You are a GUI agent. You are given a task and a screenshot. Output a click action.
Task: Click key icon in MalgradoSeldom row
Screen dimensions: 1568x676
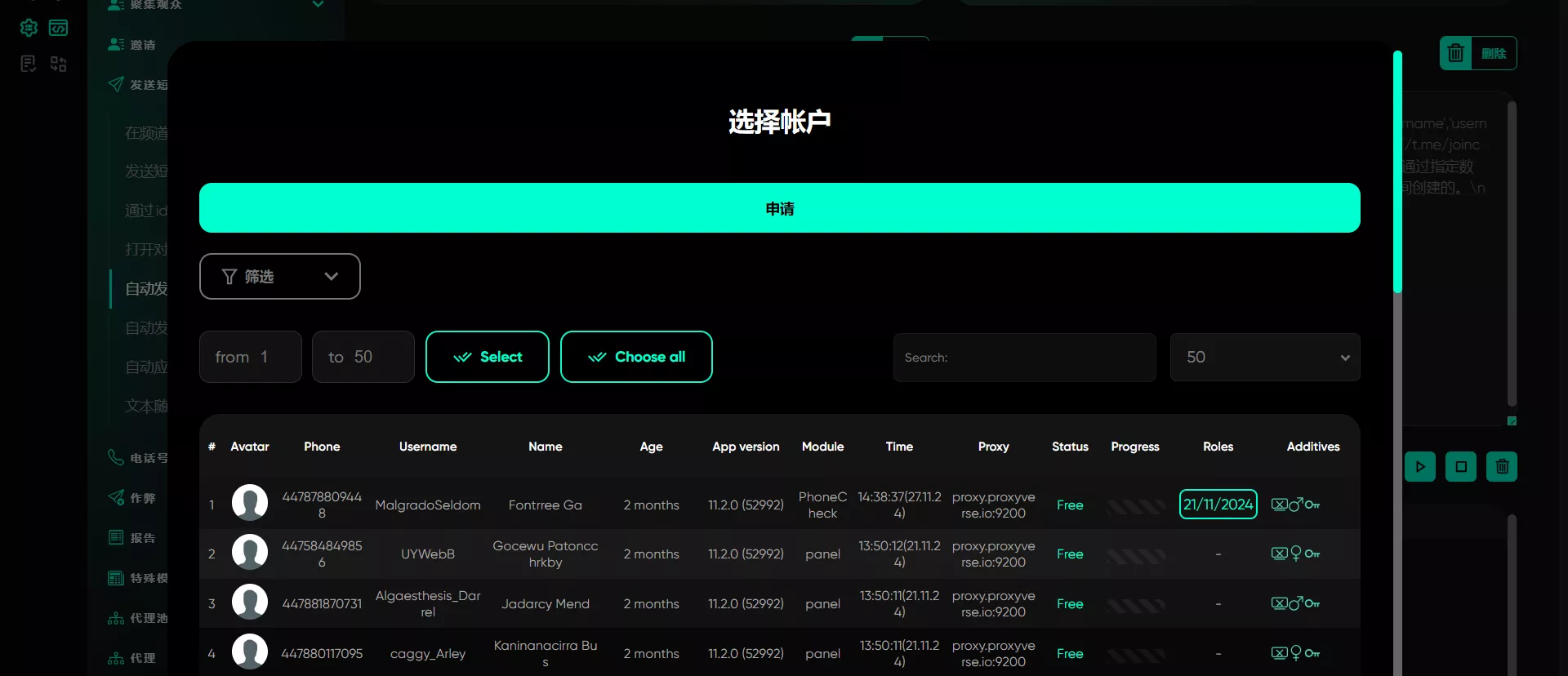pyautogui.click(x=1312, y=505)
